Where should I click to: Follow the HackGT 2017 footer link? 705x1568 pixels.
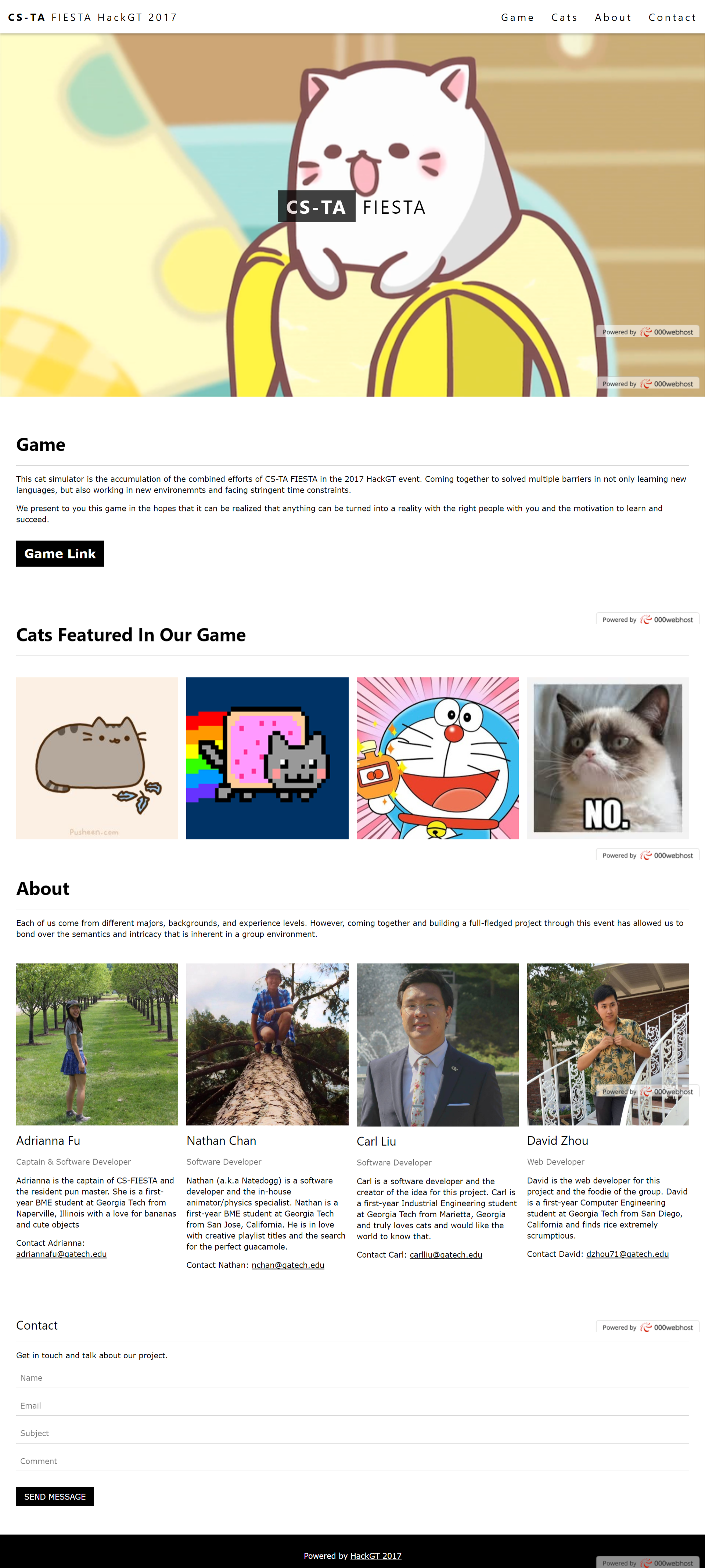coord(375,1555)
